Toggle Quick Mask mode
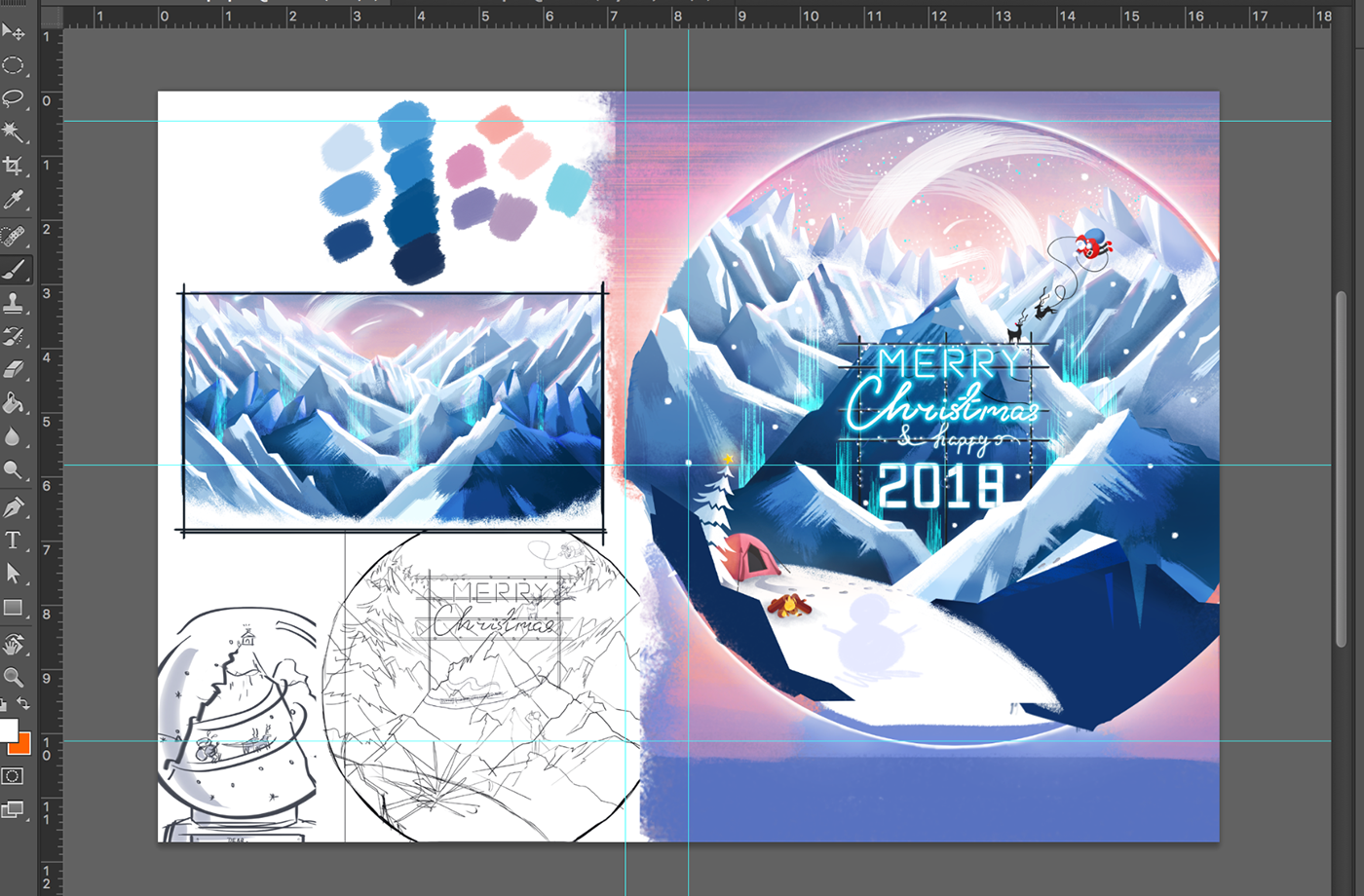Screen dimensions: 1364x896 13,776
